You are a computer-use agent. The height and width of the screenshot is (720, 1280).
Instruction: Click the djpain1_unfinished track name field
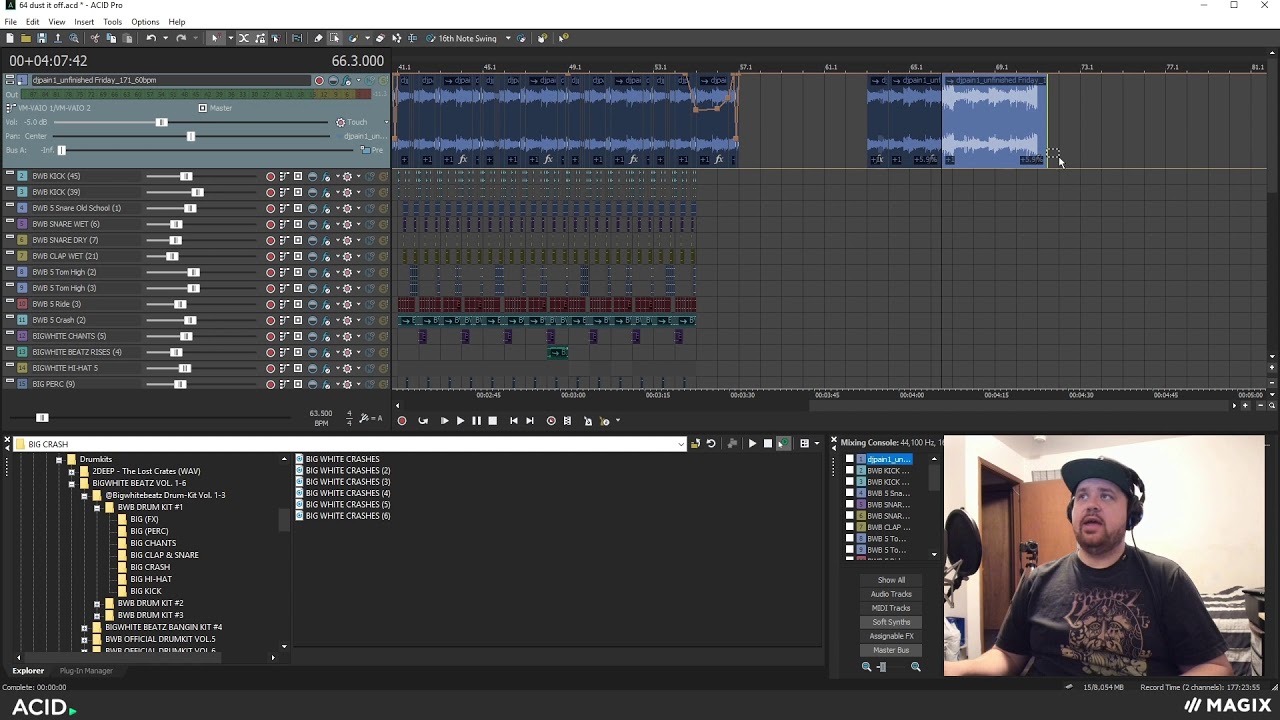pos(170,80)
